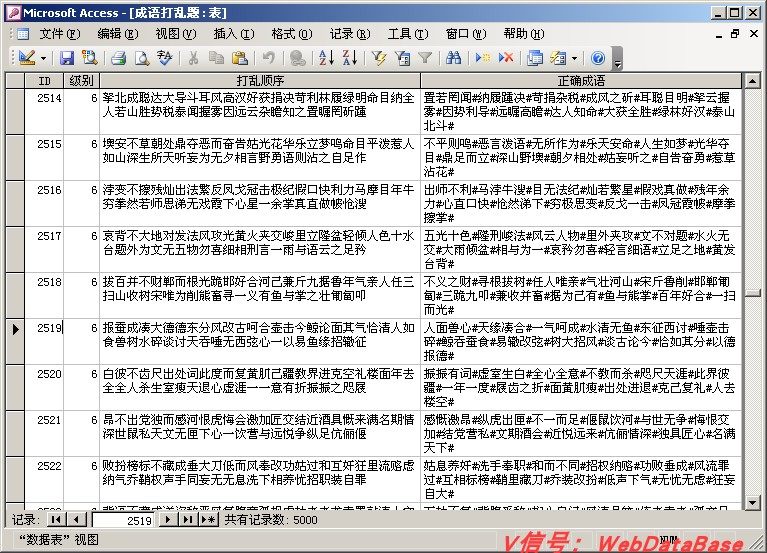Click the 正确成语 column header

pos(581,80)
